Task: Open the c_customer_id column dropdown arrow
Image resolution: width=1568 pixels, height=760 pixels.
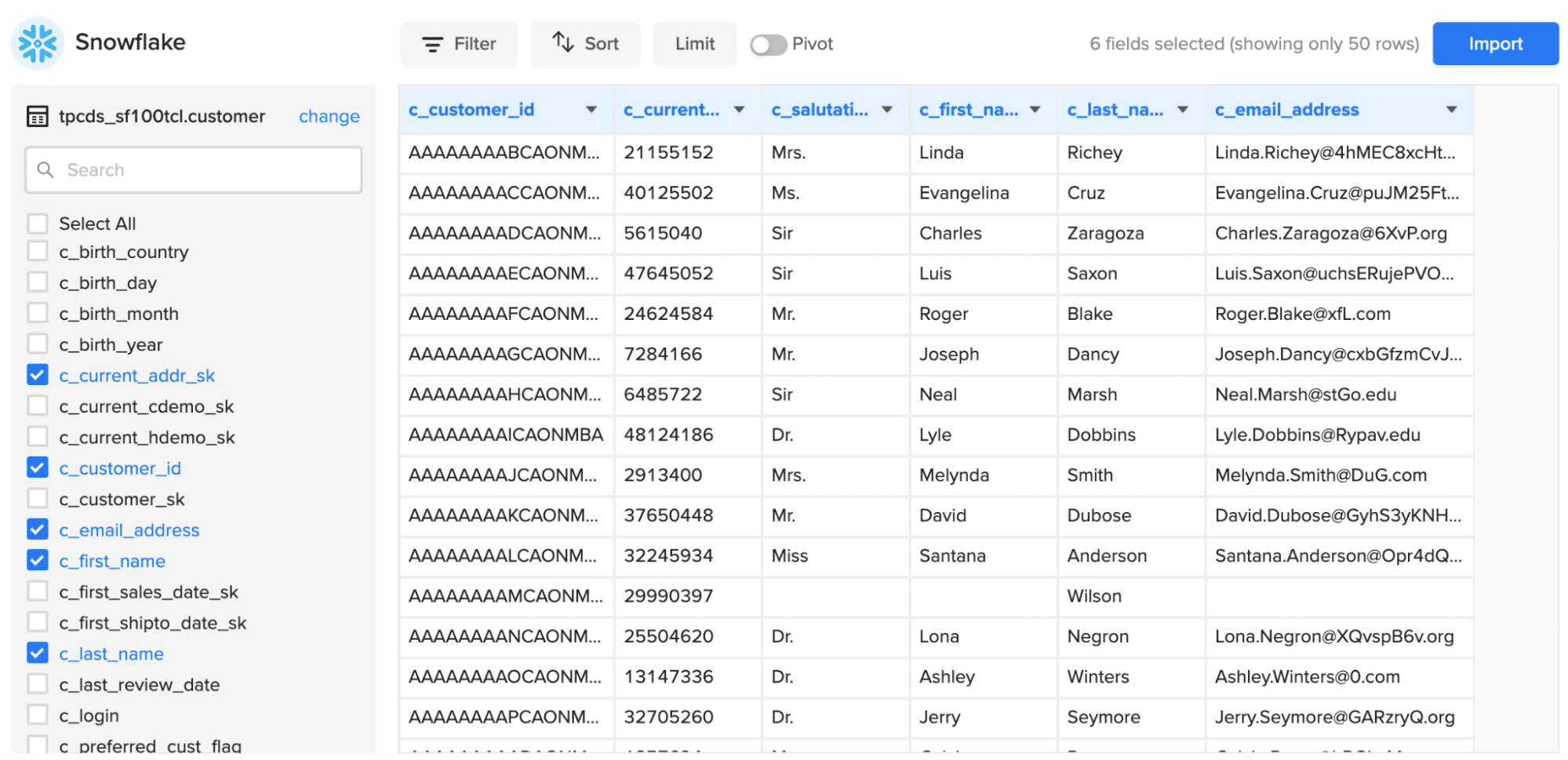Action: (591, 110)
